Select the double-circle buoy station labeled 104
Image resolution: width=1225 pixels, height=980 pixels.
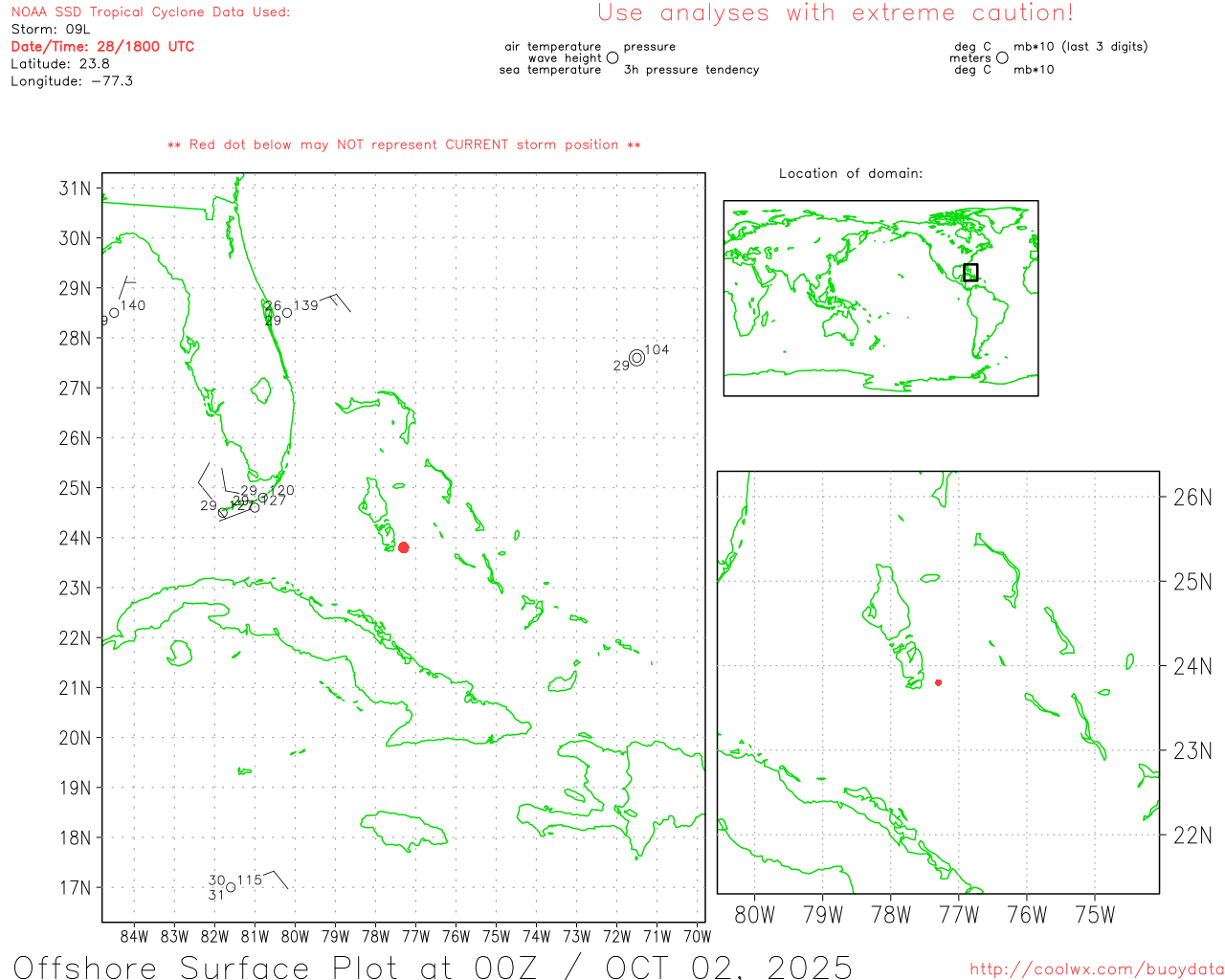(x=636, y=358)
